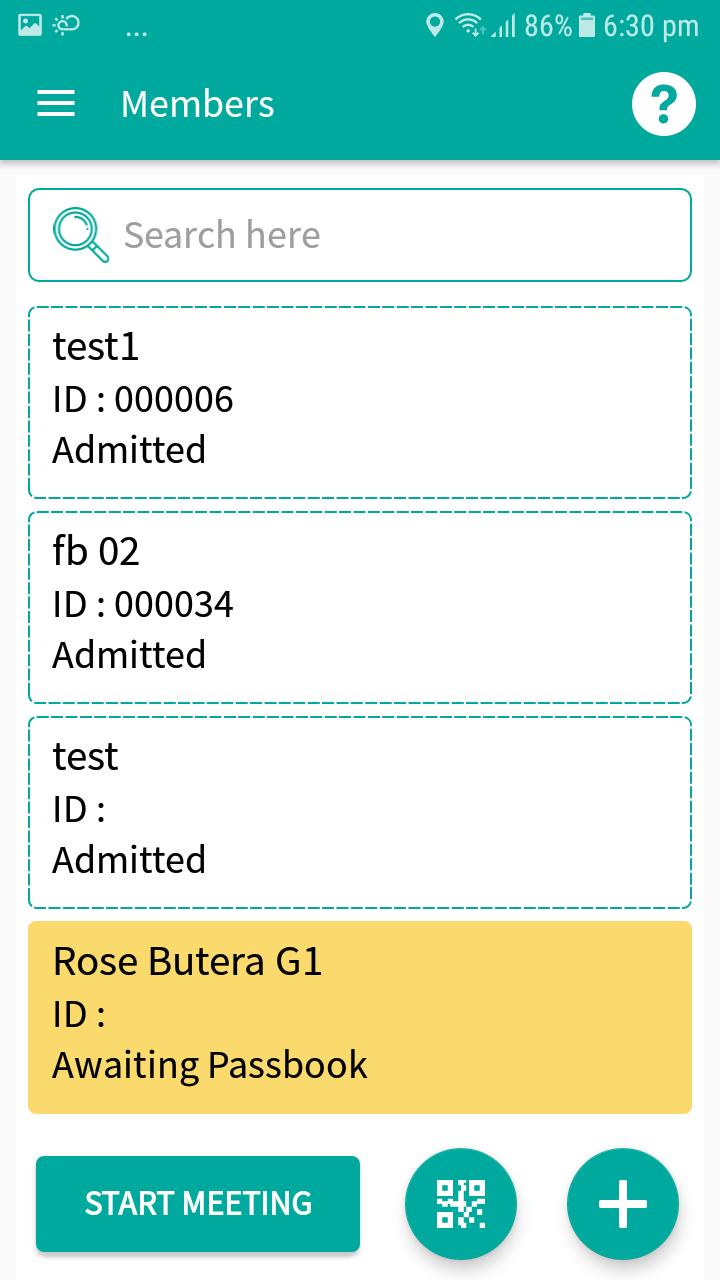Tap the location icon in status bar
Screen dimensions: 720x1280
click(434, 25)
